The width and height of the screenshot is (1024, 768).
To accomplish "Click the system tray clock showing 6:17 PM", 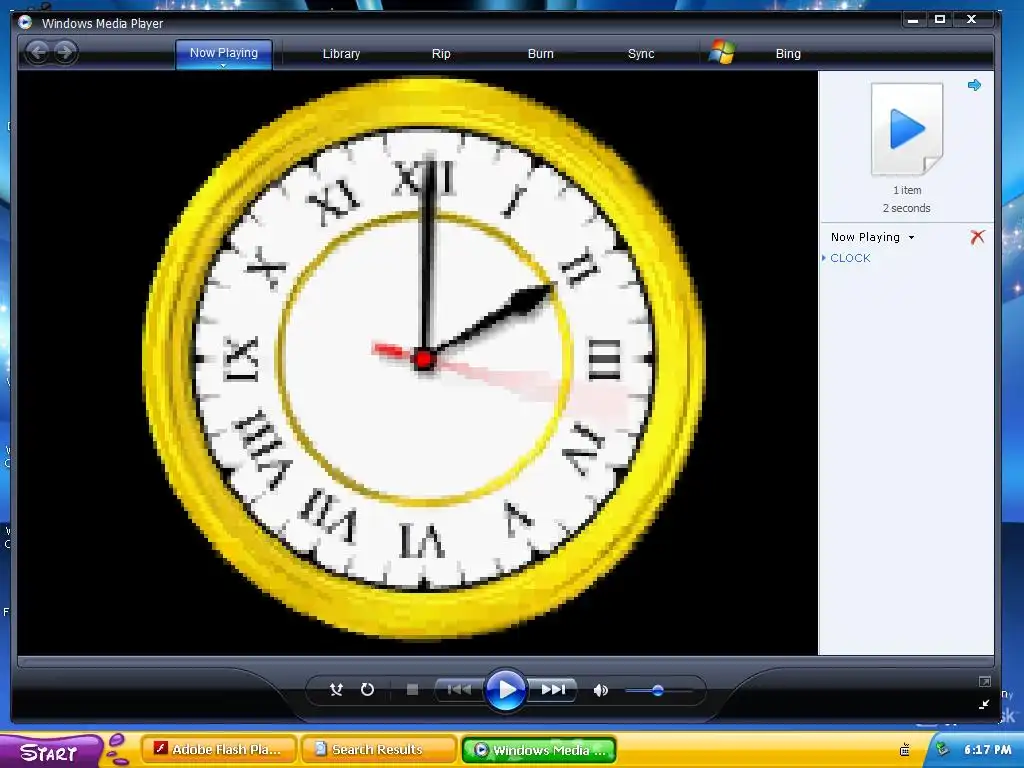I will [x=987, y=750].
